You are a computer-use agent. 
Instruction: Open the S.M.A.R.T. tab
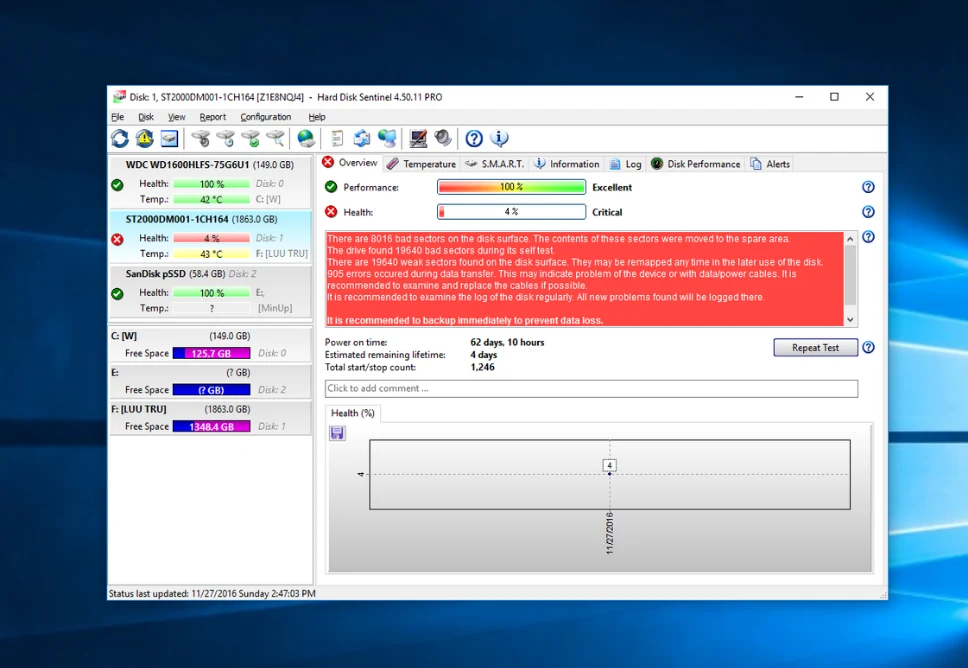[x=494, y=164]
